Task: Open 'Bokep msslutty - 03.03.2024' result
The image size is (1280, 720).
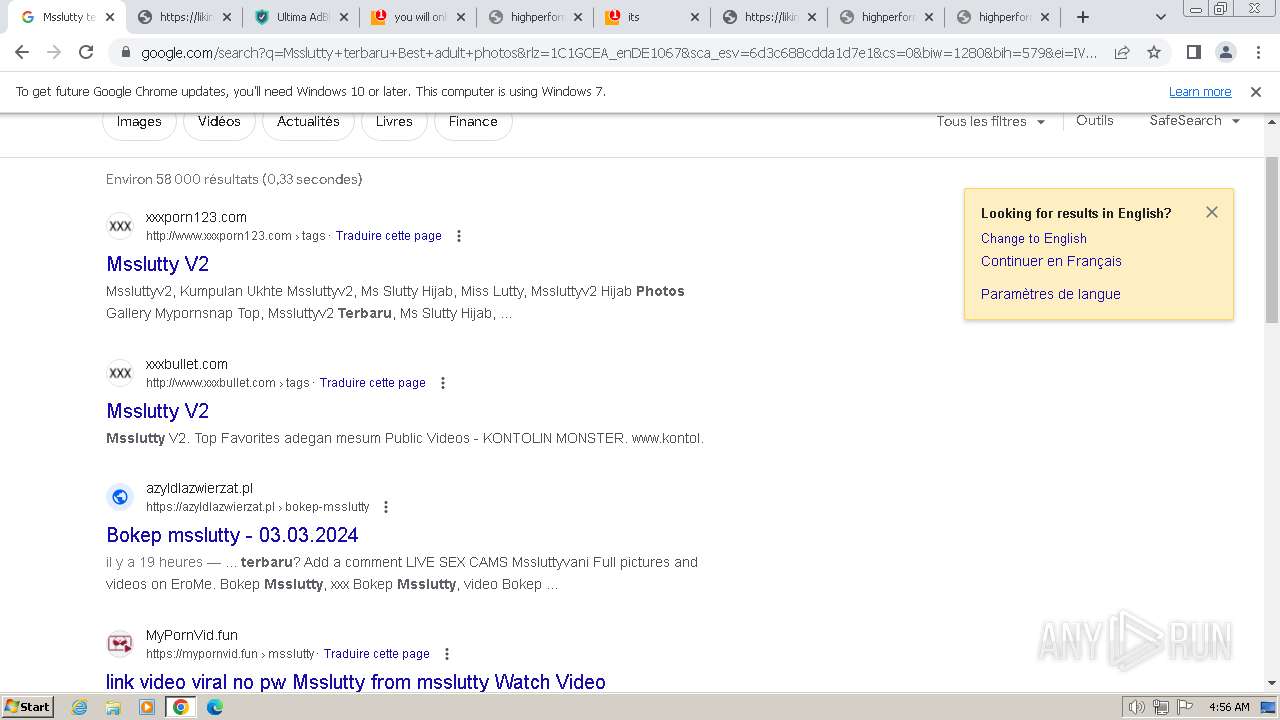Action: (232, 535)
